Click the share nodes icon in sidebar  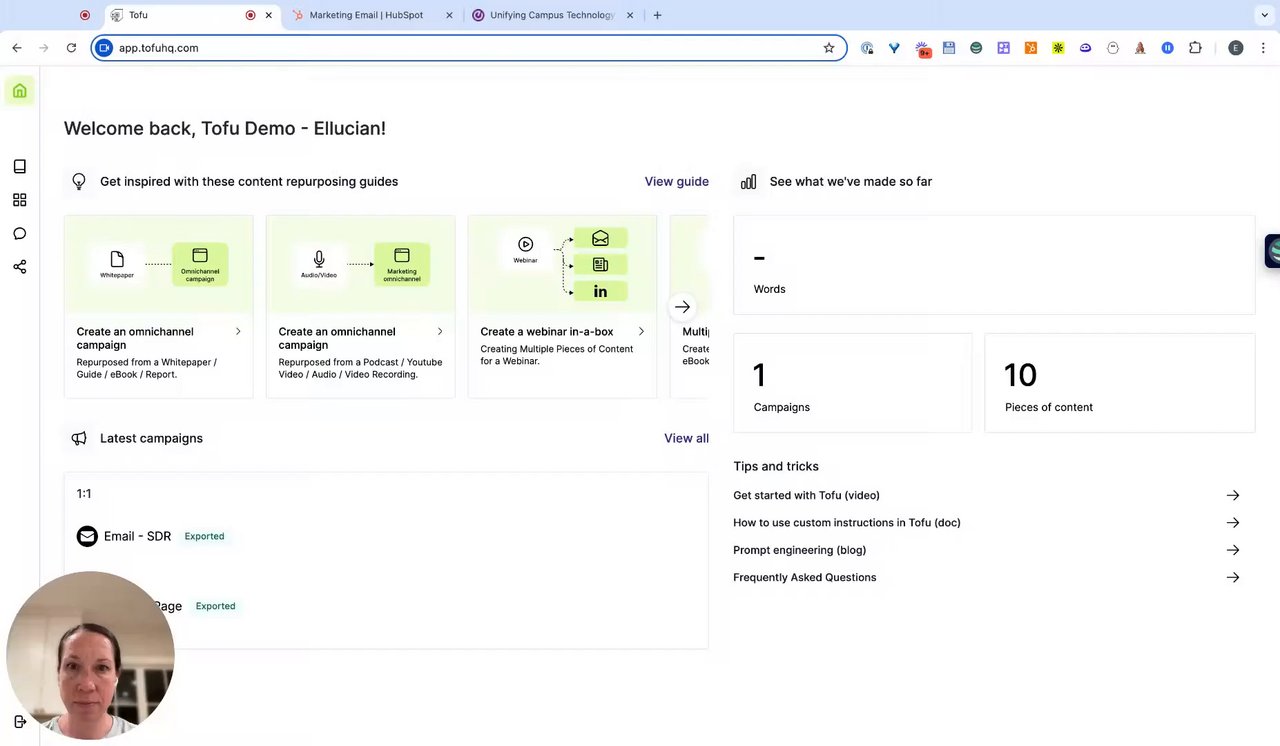click(19, 267)
